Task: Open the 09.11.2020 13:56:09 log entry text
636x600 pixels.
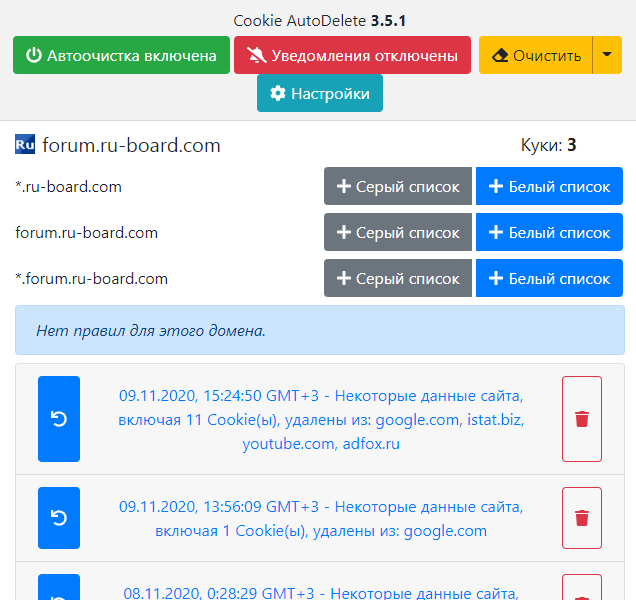Action: click(x=321, y=518)
